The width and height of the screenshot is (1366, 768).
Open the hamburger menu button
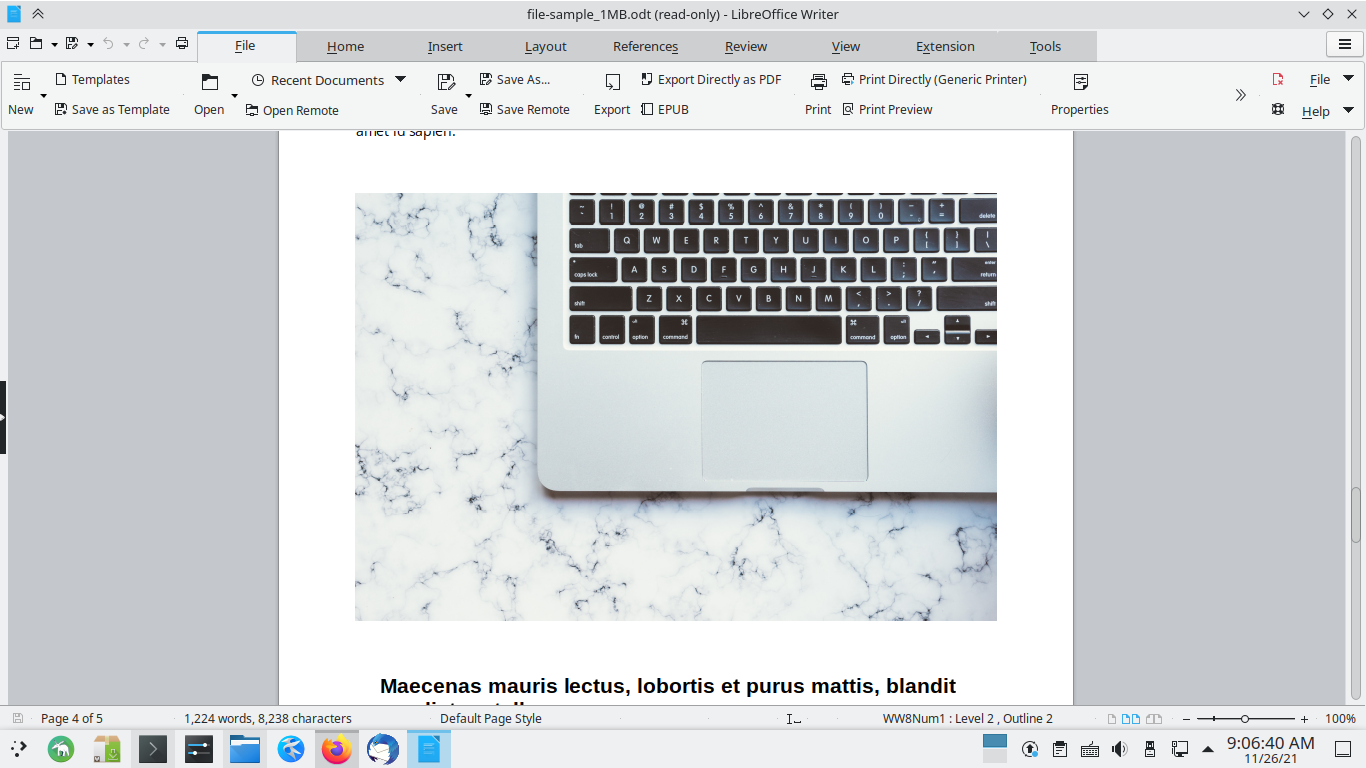[x=1344, y=45]
